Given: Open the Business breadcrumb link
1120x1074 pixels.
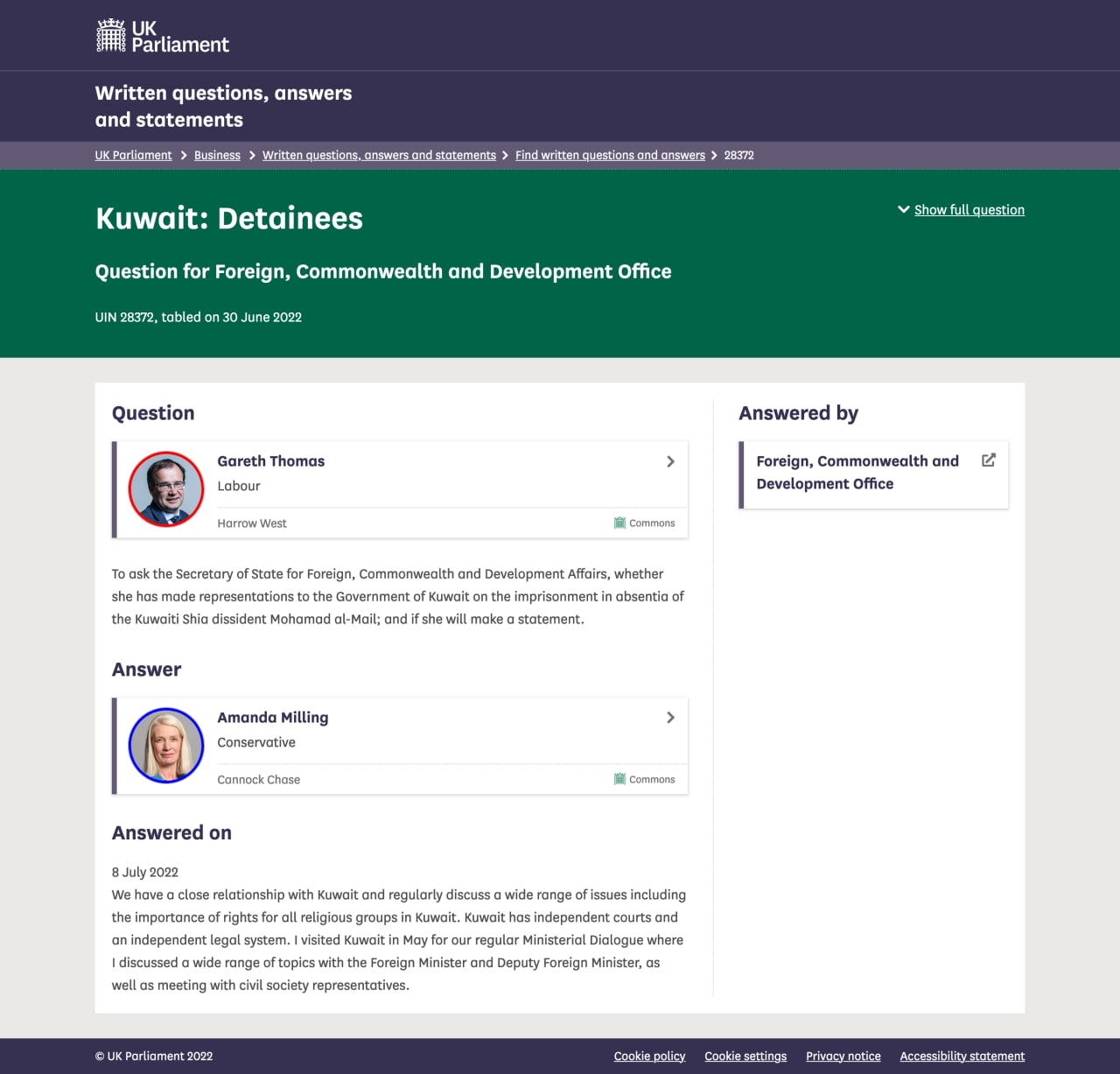Looking at the screenshot, I should coord(217,155).
